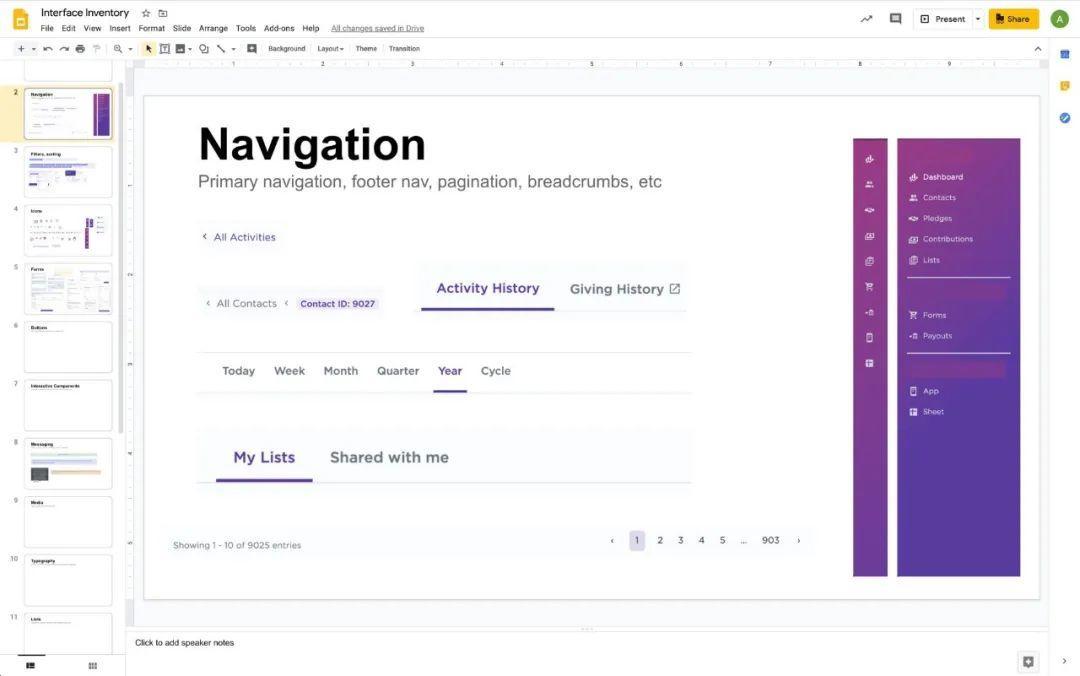Expand the zoom level dropdown
The height and width of the screenshot is (676, 1080).
tap(129, 49)
